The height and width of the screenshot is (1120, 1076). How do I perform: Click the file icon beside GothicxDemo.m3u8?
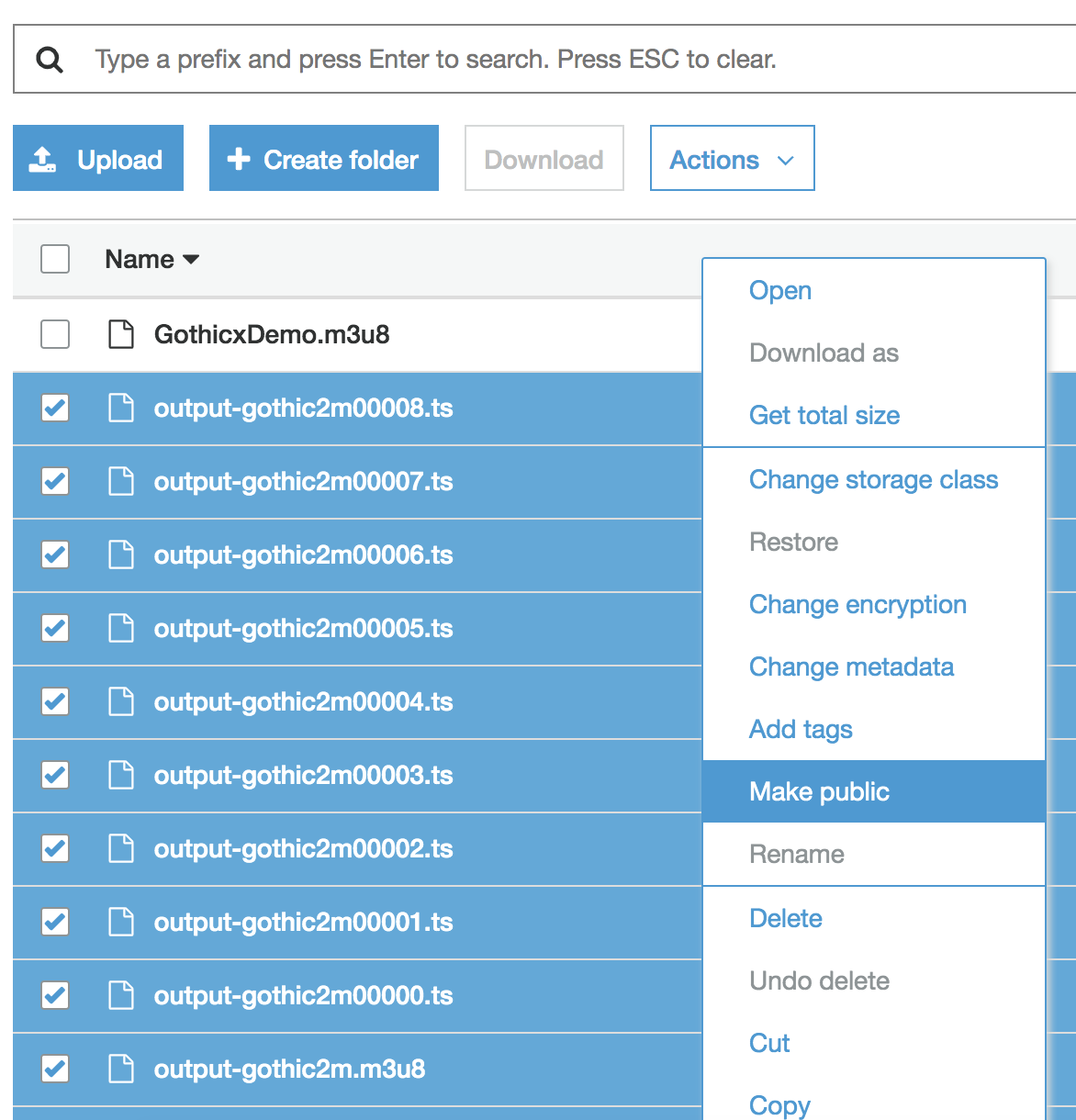click(x=120, y=334)
